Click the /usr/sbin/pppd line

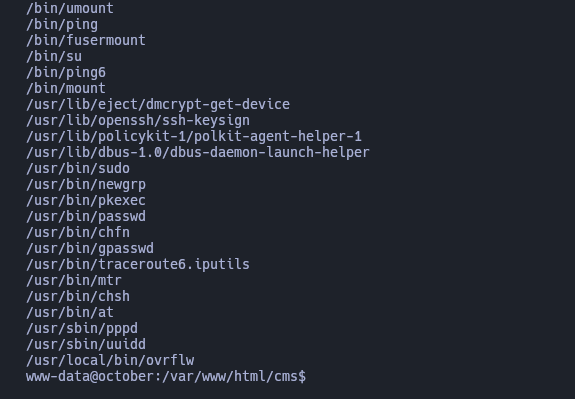click(x=82, y=329)
